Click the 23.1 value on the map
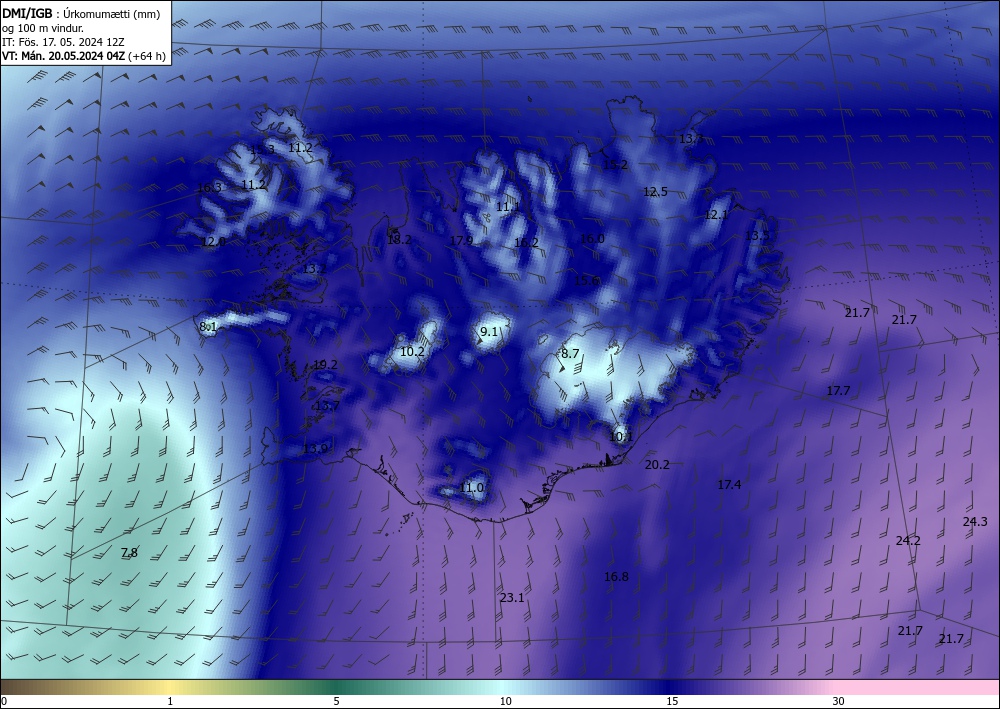1000x709 pixels. point(511,598)
